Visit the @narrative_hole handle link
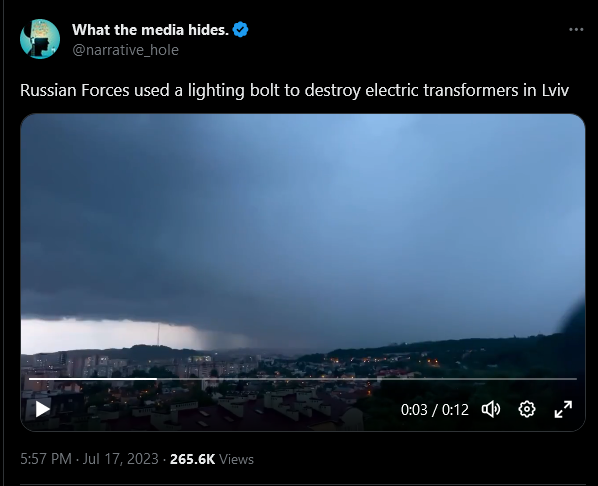The height and width of the screenshot is (486, 598). pos(125,50)
